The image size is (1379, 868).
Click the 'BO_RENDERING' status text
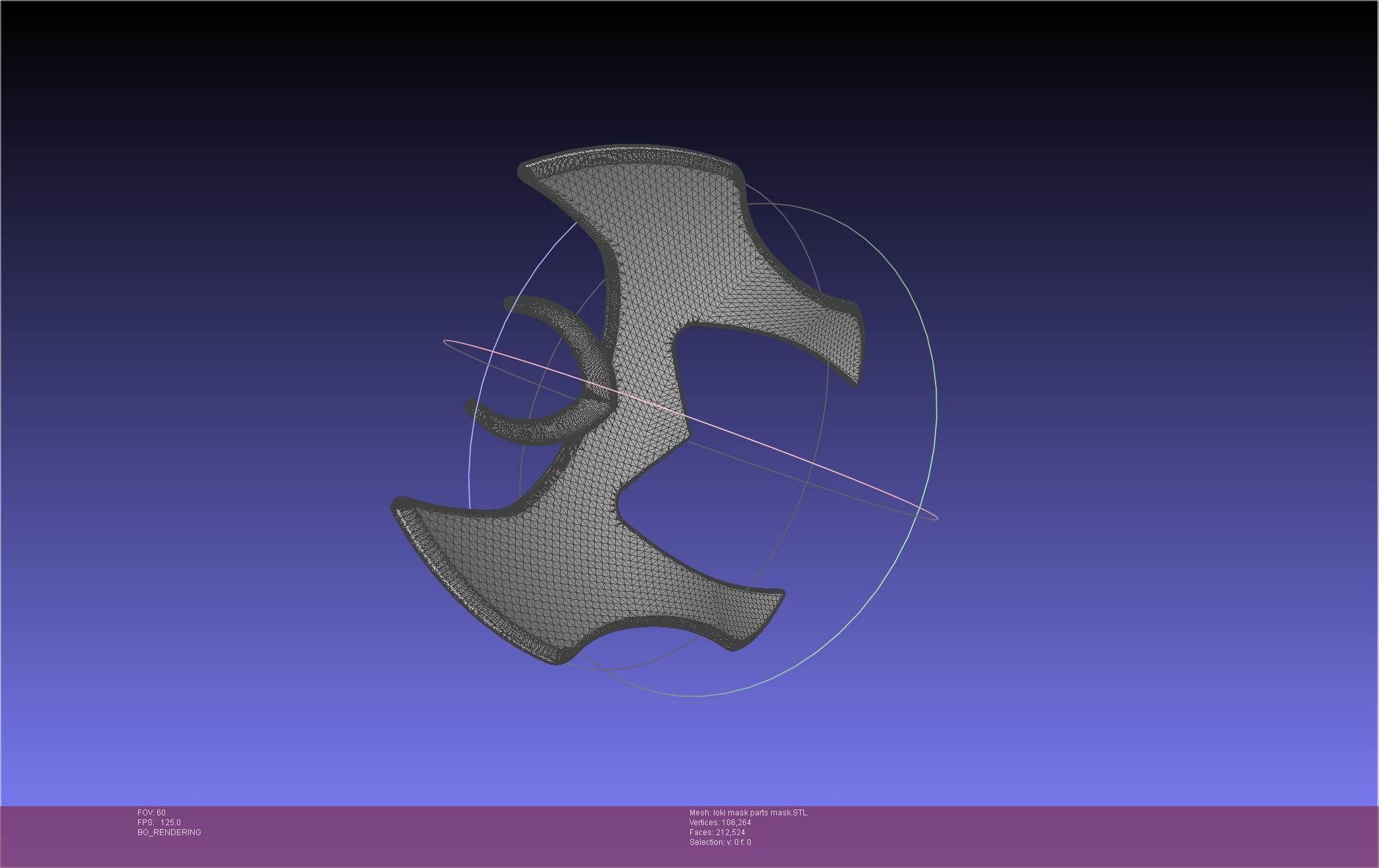tap(169, 832)
